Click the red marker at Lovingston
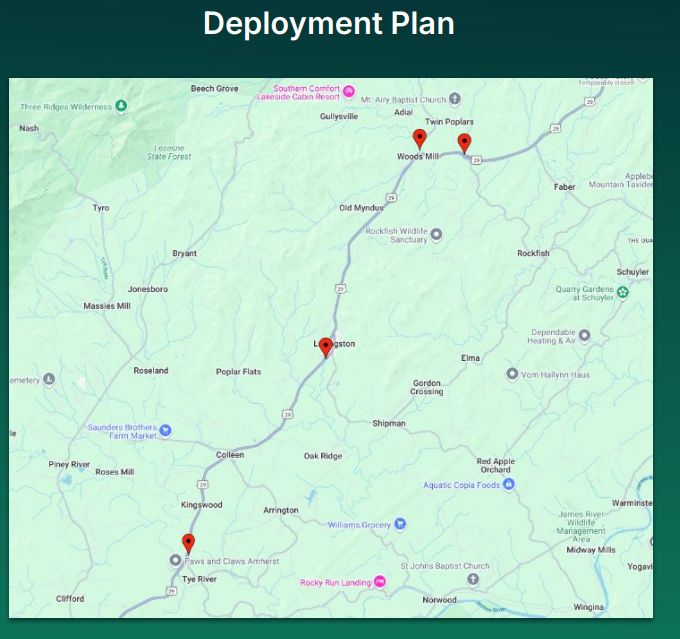Image resolution: width=680 pixels, height=639 pixels. (x=325, y=347)
